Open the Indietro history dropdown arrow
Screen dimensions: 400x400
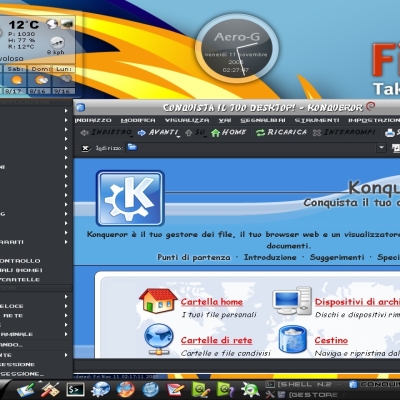click(x=132, y=136)
